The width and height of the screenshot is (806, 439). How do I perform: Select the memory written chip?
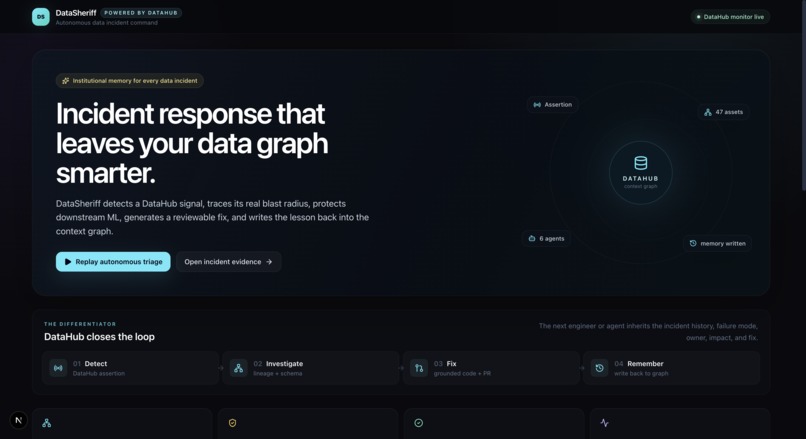(717, 243)
